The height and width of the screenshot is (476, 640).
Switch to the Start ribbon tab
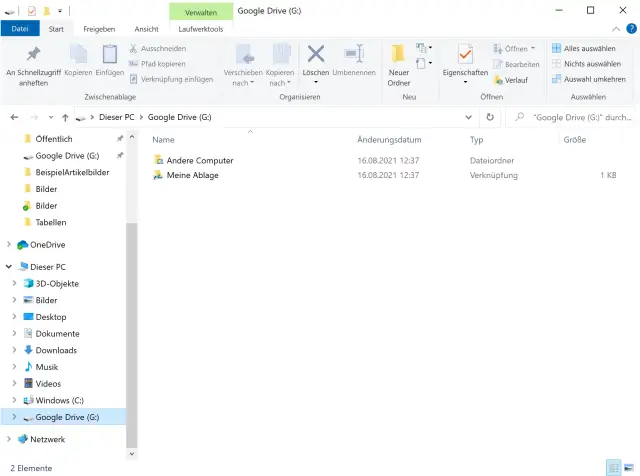(x=56, y=29)
